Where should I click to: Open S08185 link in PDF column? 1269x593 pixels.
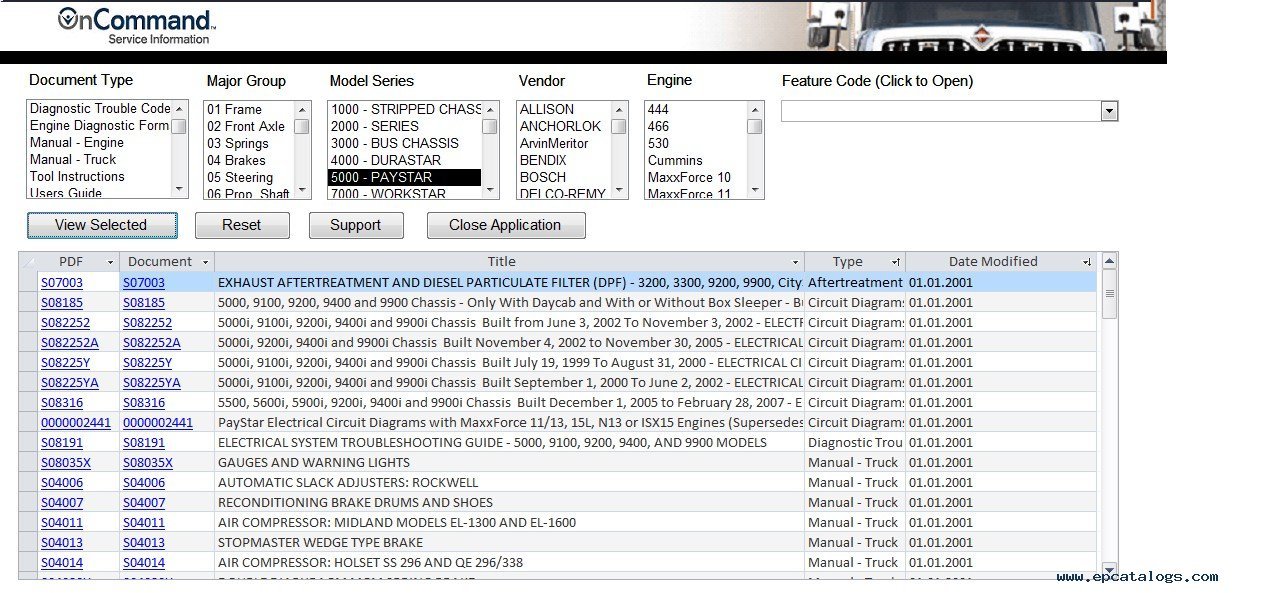62,303
